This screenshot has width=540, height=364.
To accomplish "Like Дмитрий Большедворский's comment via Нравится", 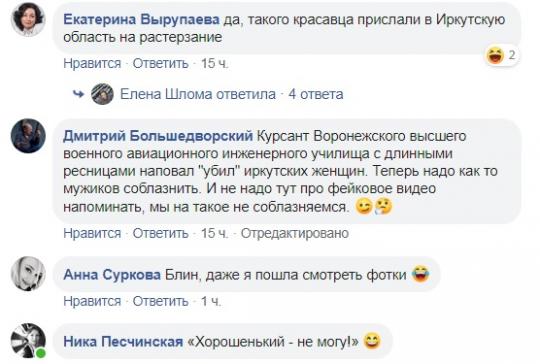I will pyautogui.click(x=92, y=233).
